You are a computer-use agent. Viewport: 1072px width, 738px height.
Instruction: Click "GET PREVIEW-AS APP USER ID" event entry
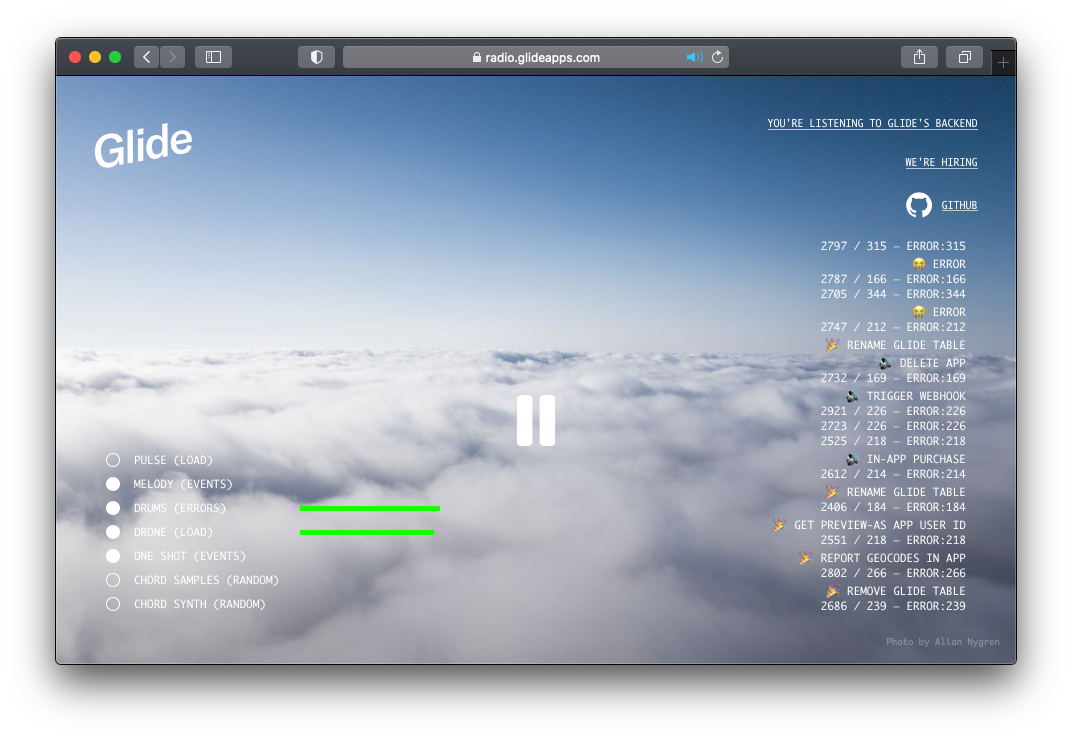click(x=869, y=525)
